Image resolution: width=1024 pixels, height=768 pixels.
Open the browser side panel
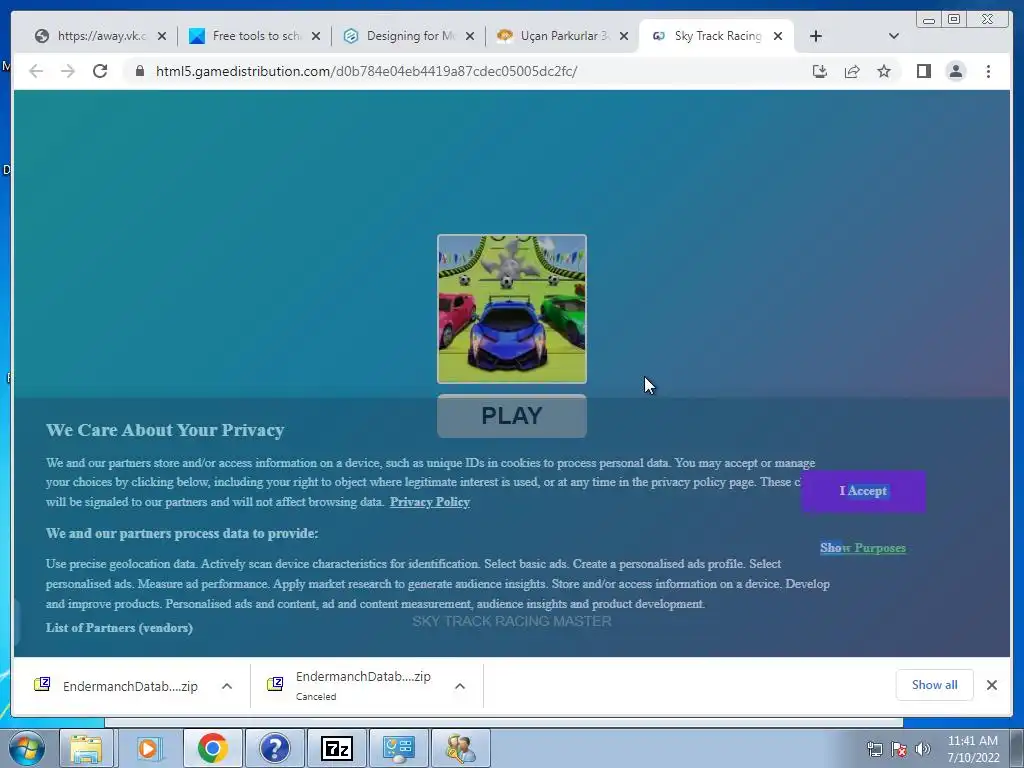click(923, 71)
